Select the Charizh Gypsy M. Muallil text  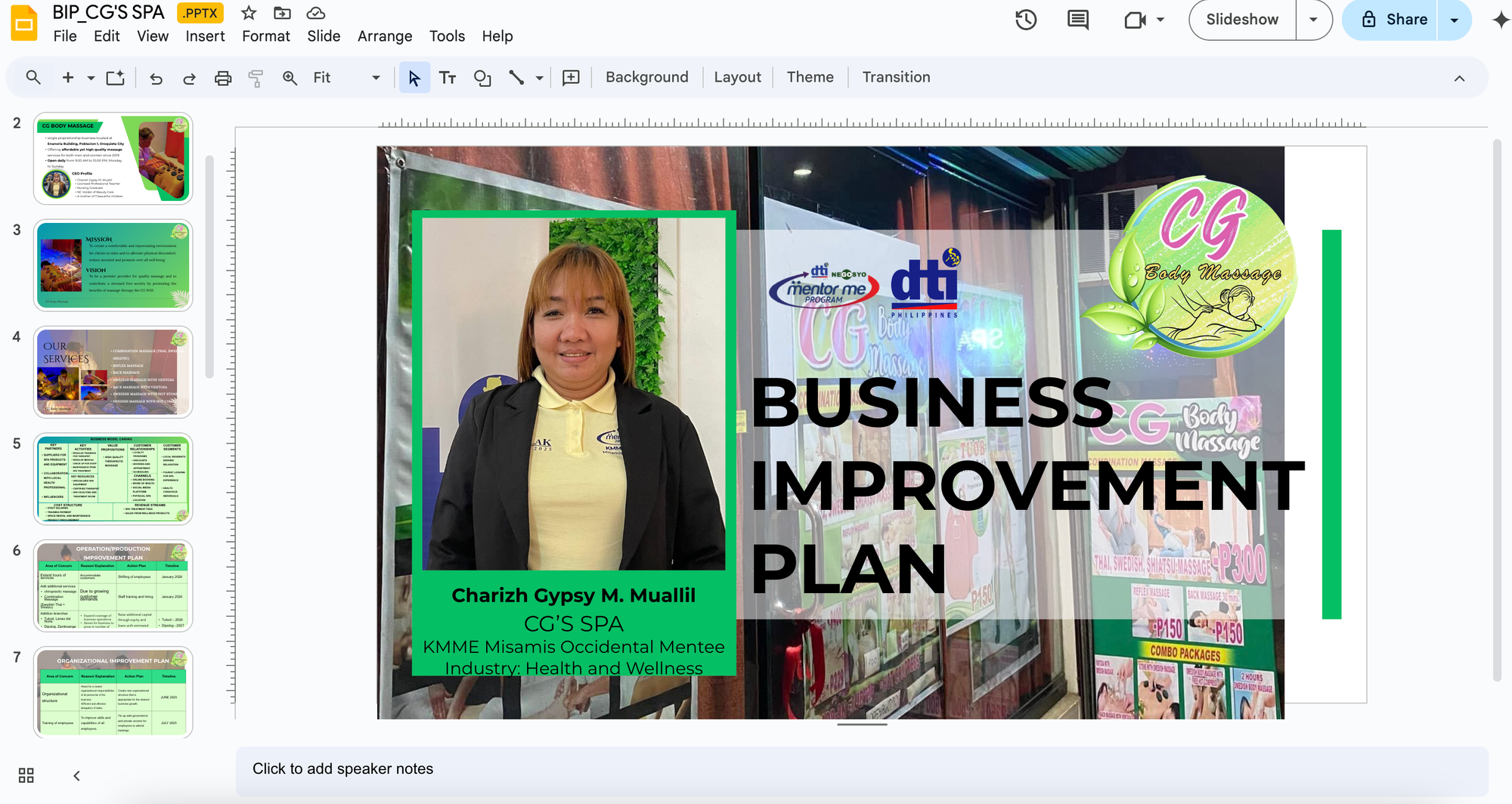click(573, 595)
